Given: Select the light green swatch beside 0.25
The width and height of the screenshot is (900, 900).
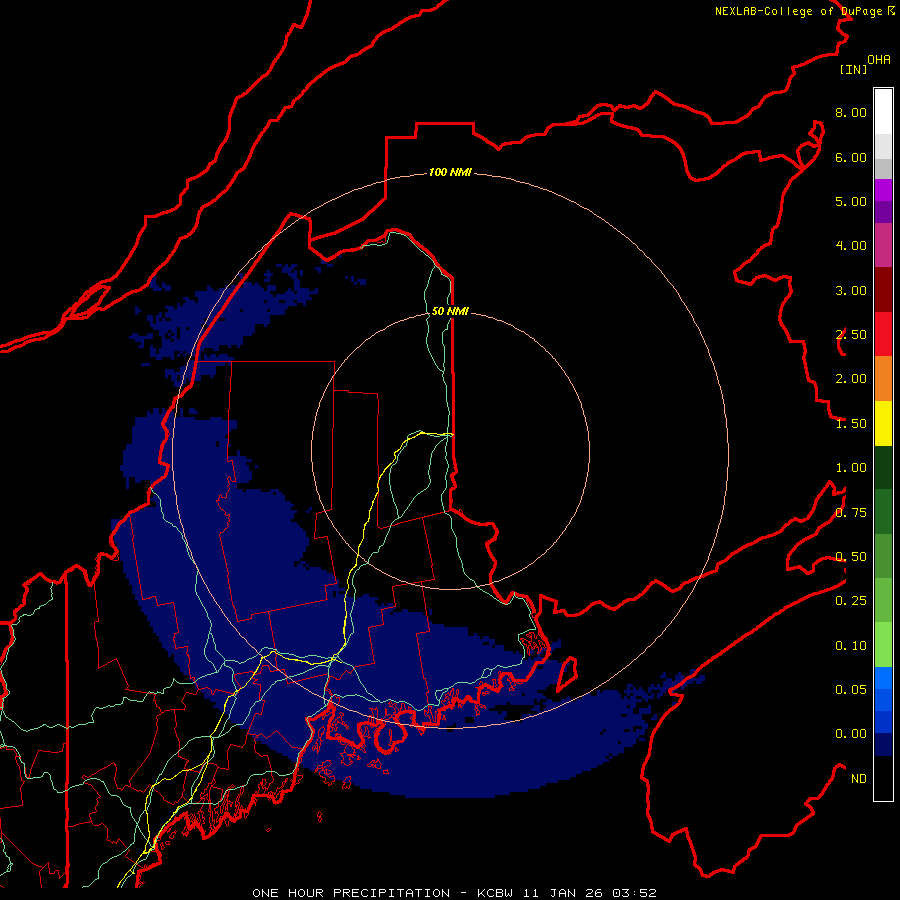Looking at the screenshot, I should tap(883, 600).
